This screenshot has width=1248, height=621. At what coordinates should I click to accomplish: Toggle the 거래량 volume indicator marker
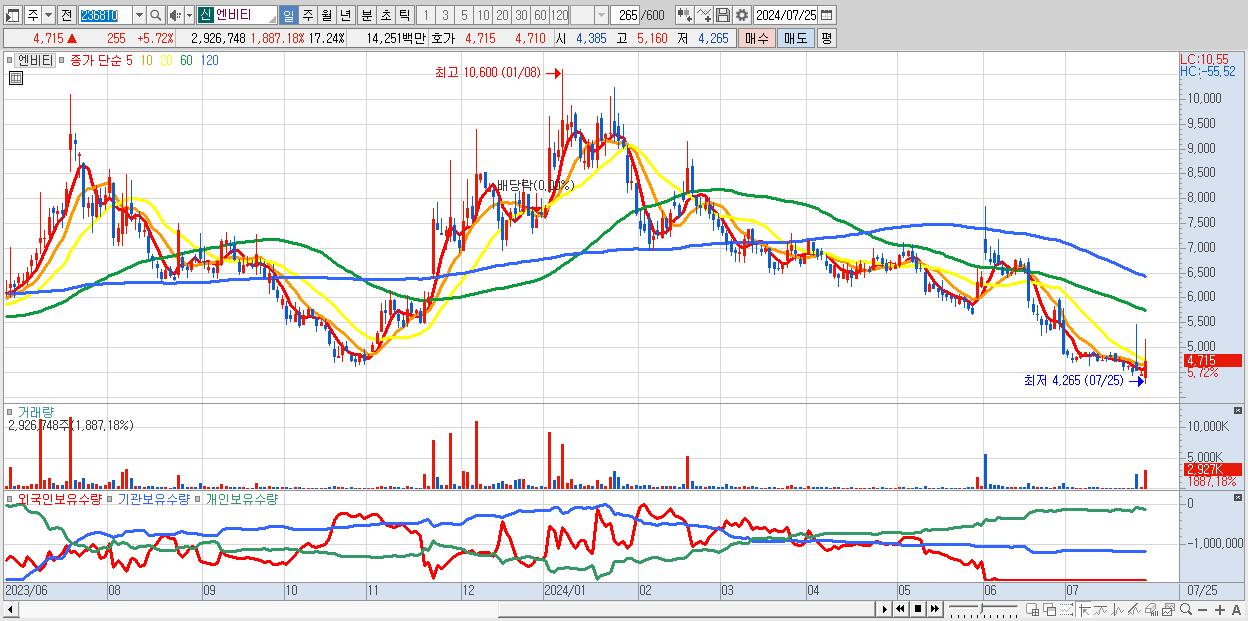(9, 411)
